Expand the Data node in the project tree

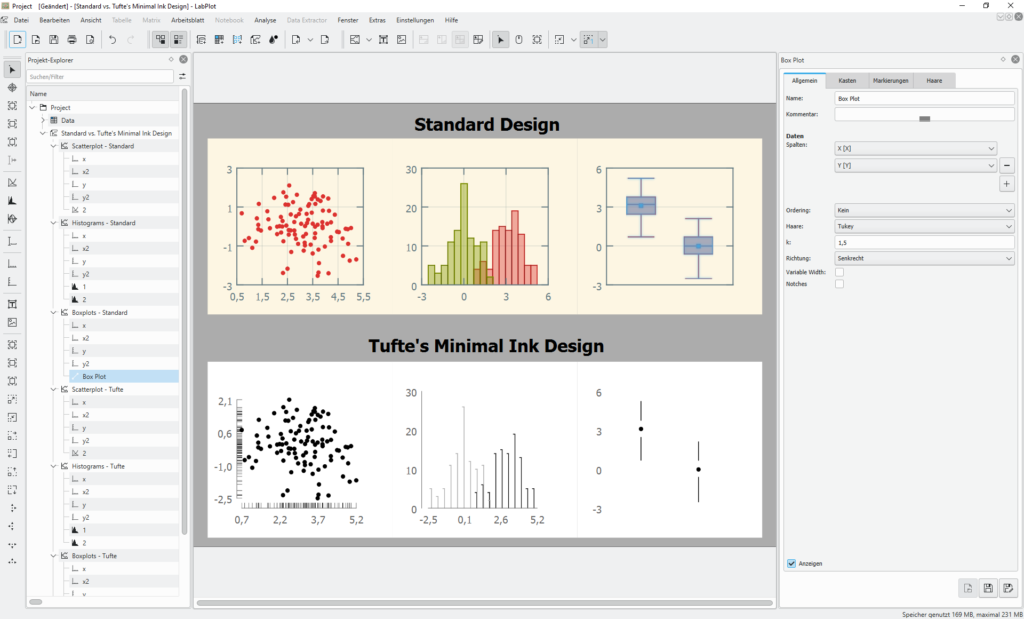[x=43, y=120]
